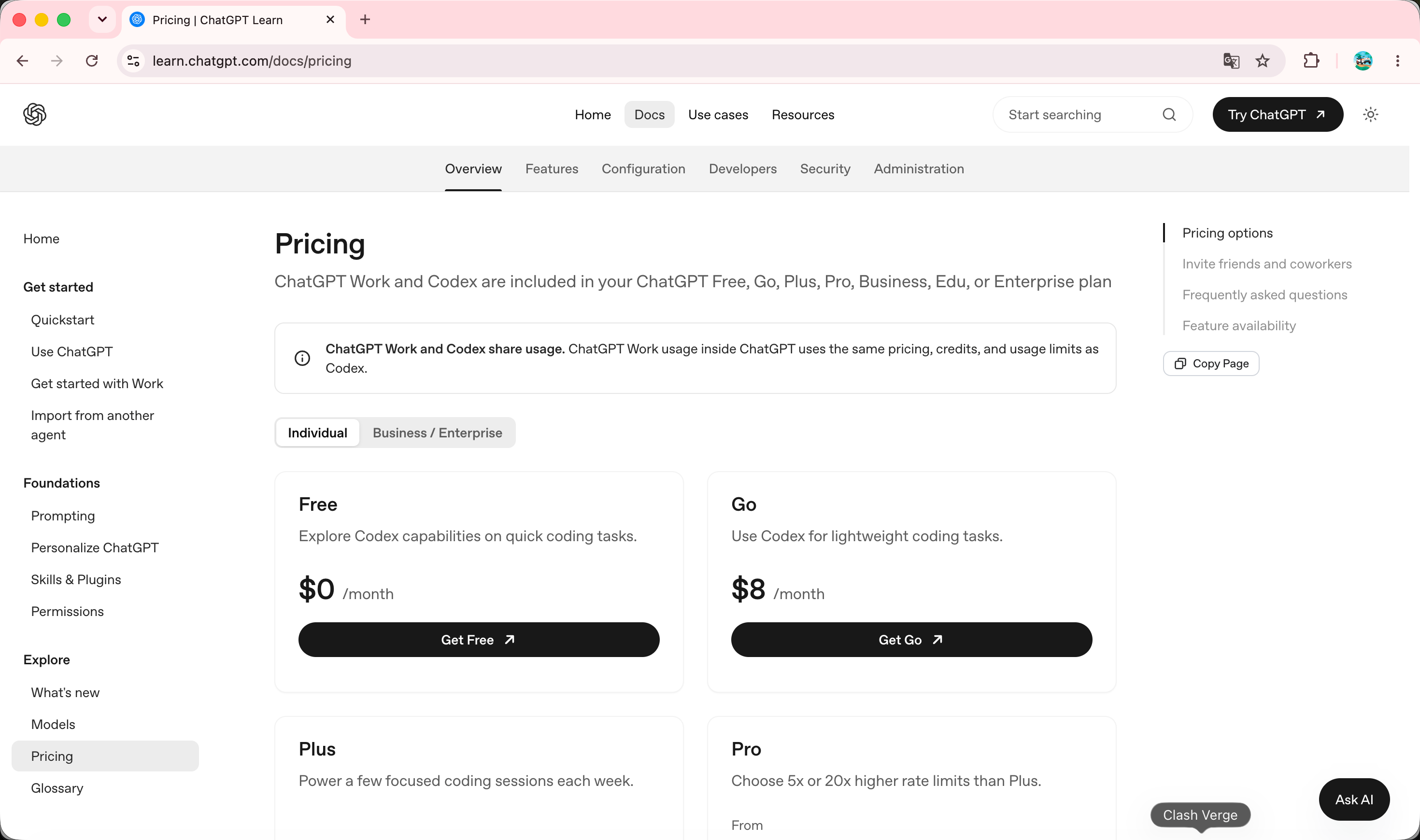Open Models in the sidebar

pyautogui.click(x=53, y=725)
